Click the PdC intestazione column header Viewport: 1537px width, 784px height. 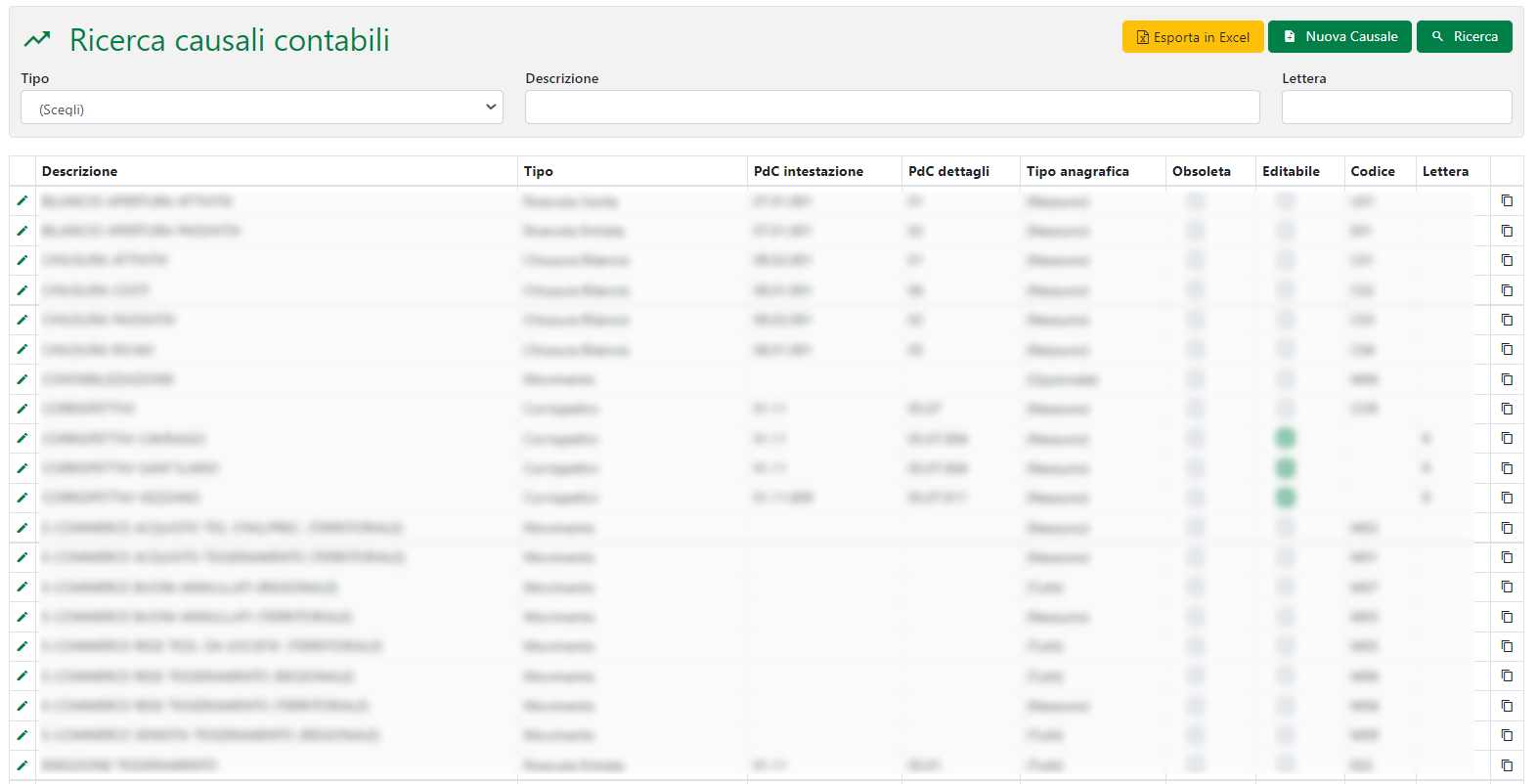click(809, 171)
